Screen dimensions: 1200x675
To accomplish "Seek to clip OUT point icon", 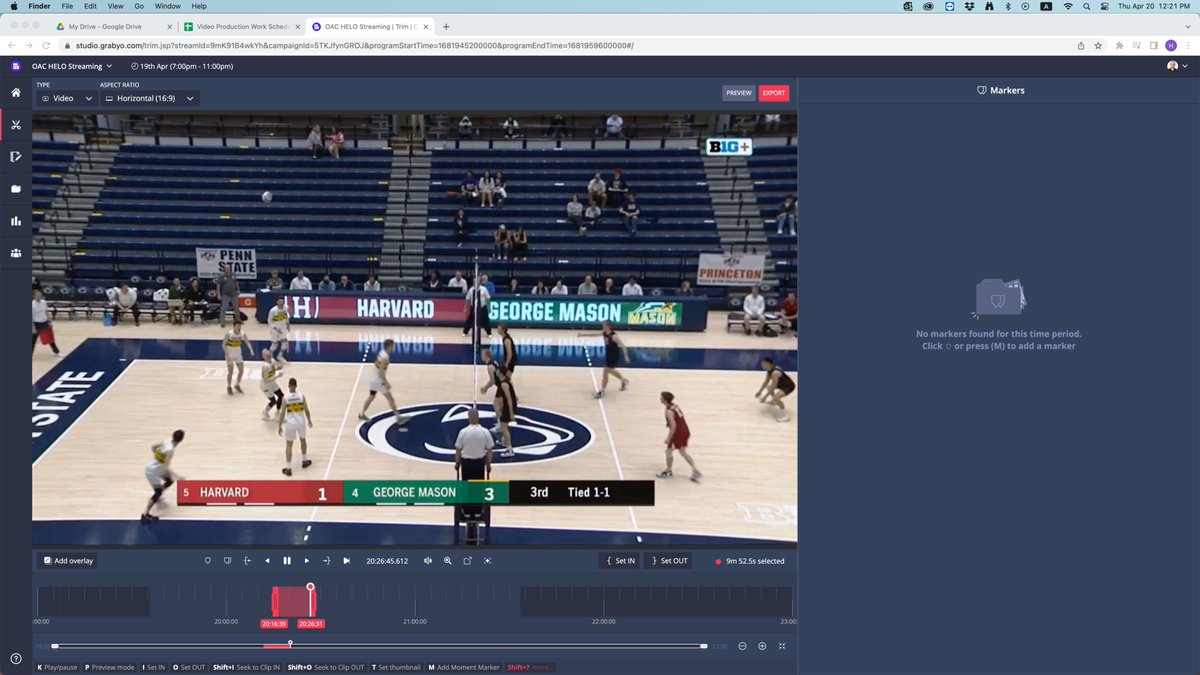I will pyautogui.click(x=327, y=561).
